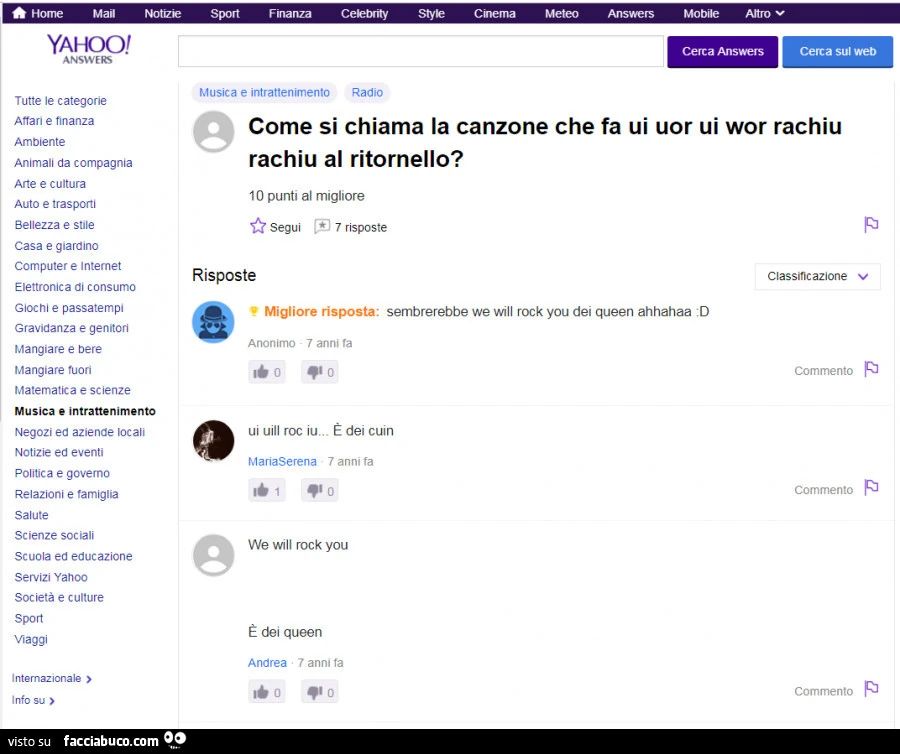Select Affari e finanza category

click(x=55, y=121)
